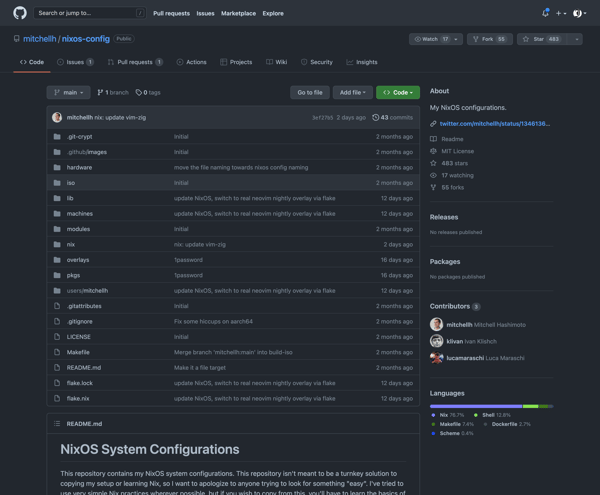Switch to the repository Pull requests tab
Image resolution: width=600 pixels, height=495 pixels.
(135, 62)
